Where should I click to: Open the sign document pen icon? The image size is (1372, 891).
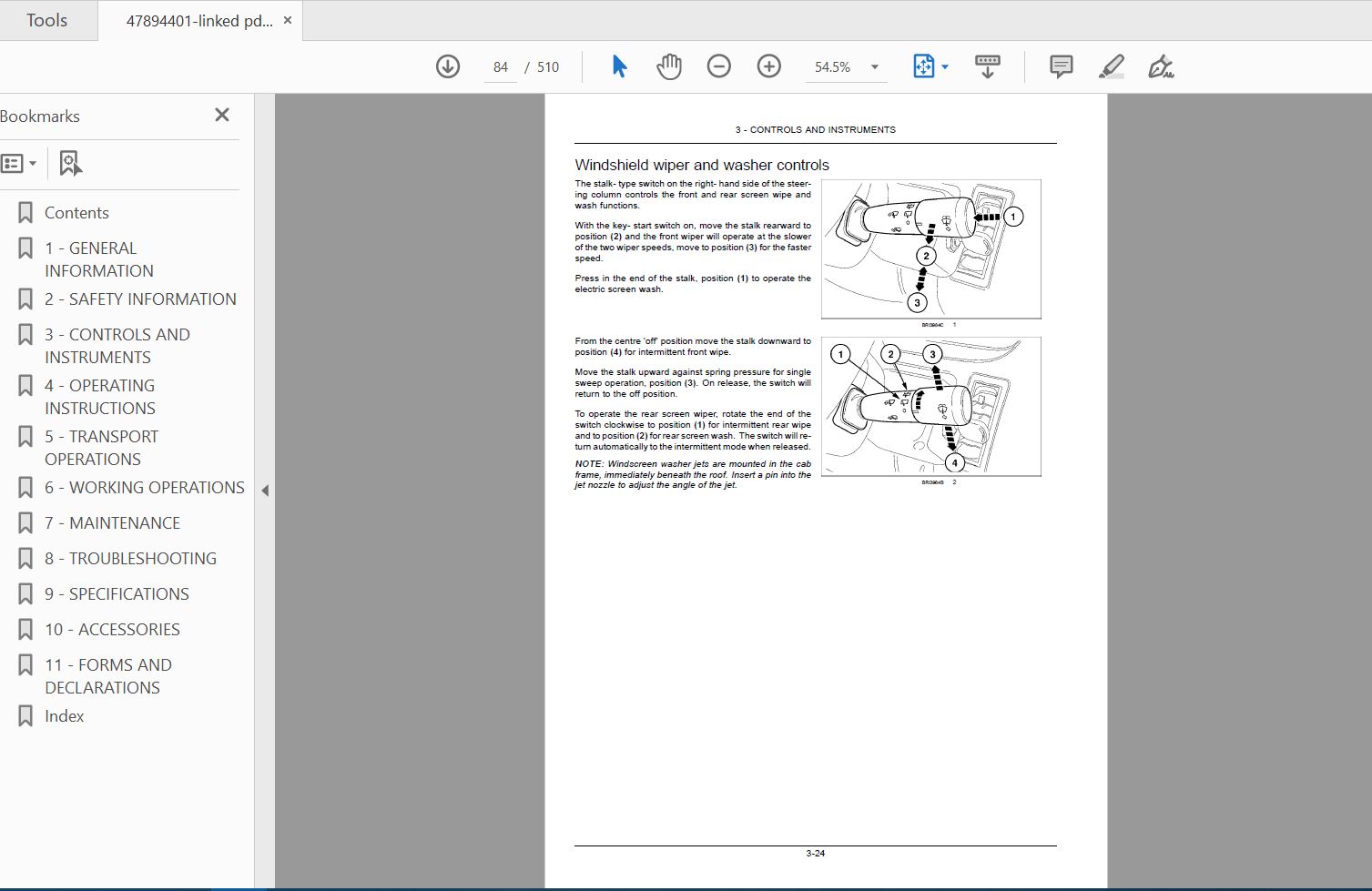coord(1161,66)
